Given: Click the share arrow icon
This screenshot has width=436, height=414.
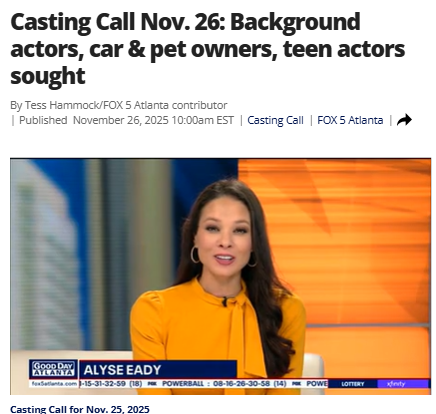Looking at the screenshot, I should [x=404, y=120].
